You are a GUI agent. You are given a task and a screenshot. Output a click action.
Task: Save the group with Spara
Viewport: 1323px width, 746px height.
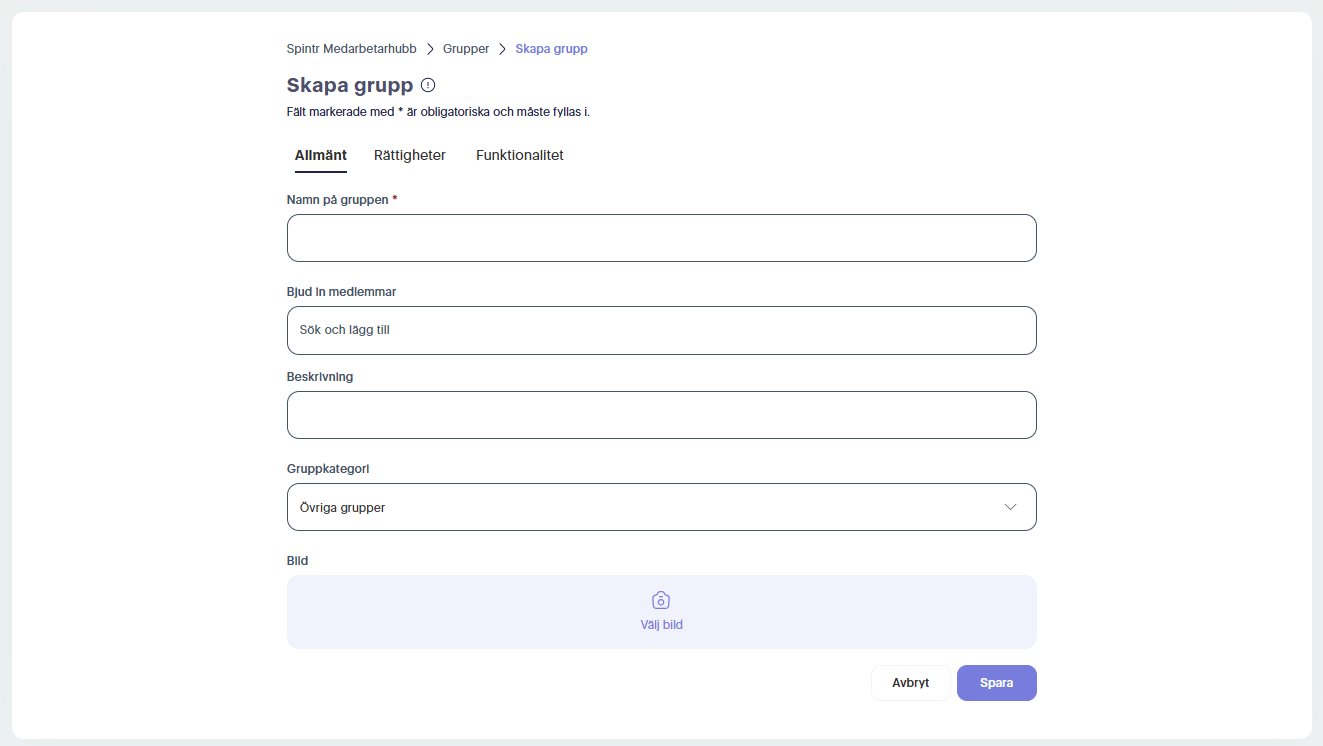tap(997, 683)
